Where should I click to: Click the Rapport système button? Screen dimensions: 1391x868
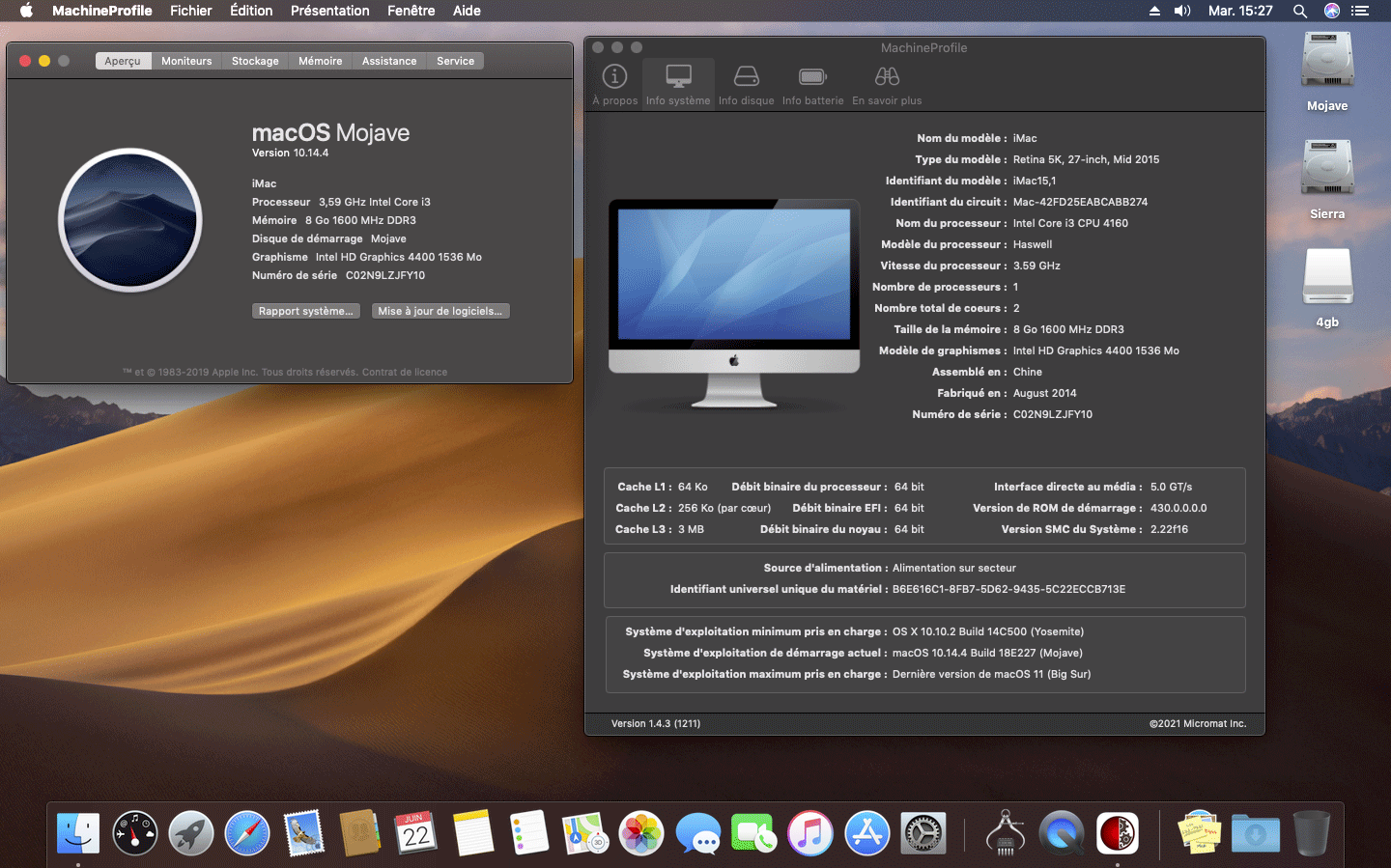pyautogui.click(x=305, y=311)
